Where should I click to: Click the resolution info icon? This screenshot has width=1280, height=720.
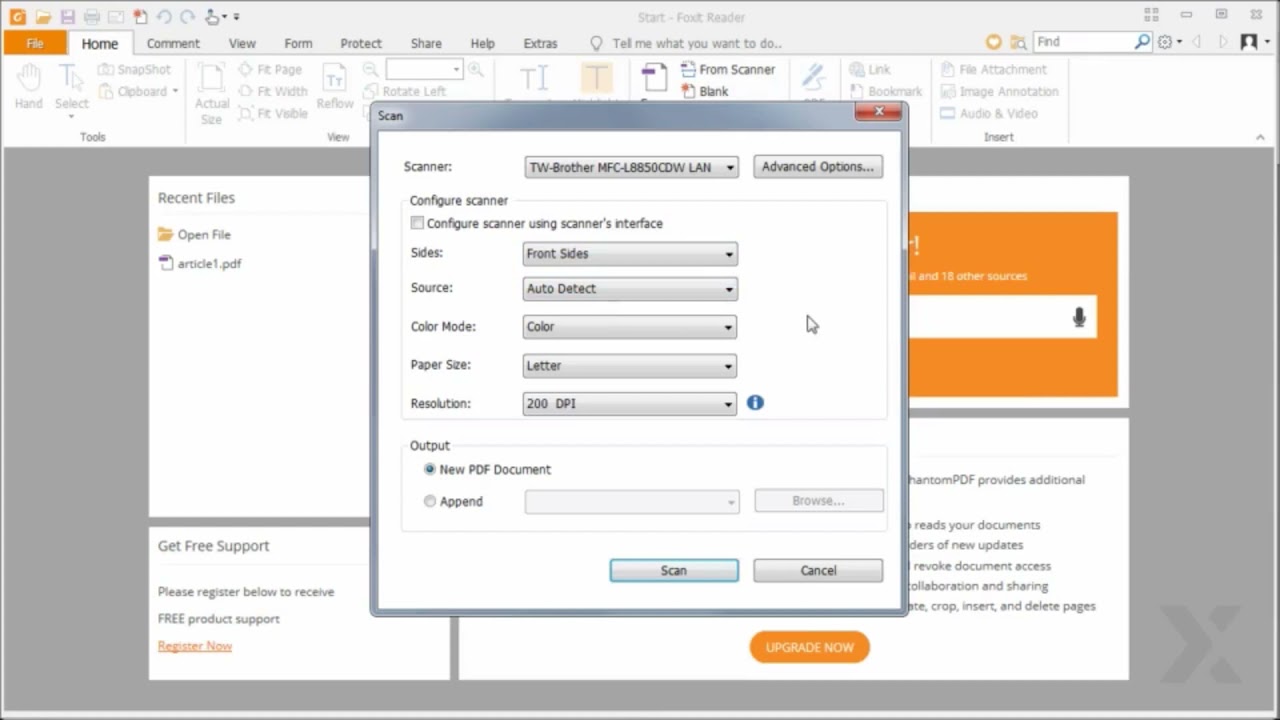(755, 402)
